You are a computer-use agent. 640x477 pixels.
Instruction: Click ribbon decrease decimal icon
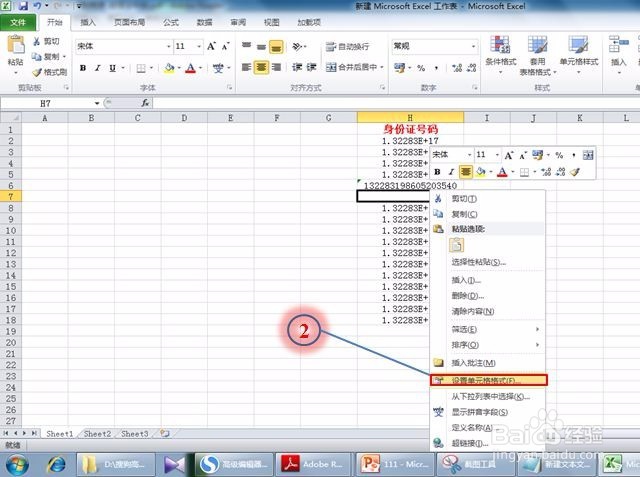coord(471,68)
